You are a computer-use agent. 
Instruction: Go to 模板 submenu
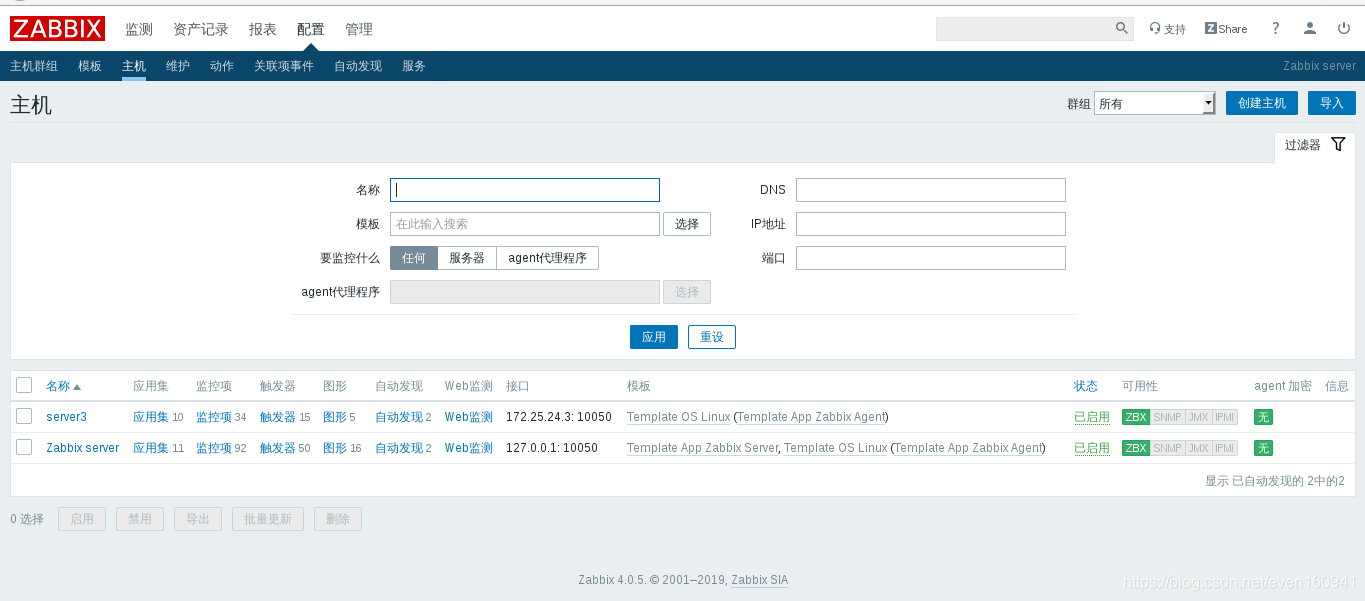click(x=90, y=66)
